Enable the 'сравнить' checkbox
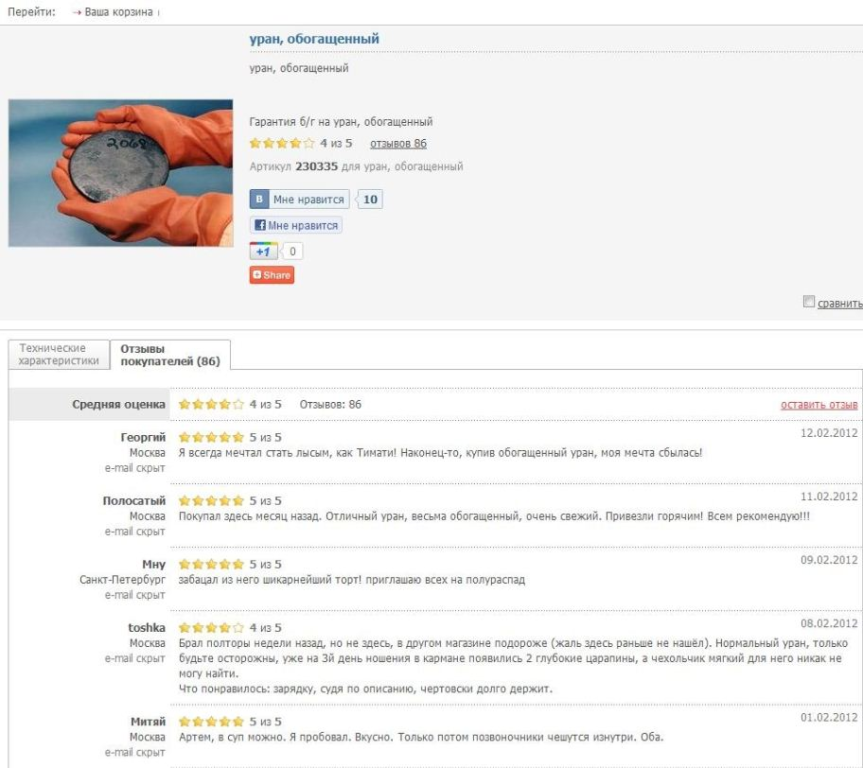The height and width of the screenshot is (768, 863). [x=808, y=303]
